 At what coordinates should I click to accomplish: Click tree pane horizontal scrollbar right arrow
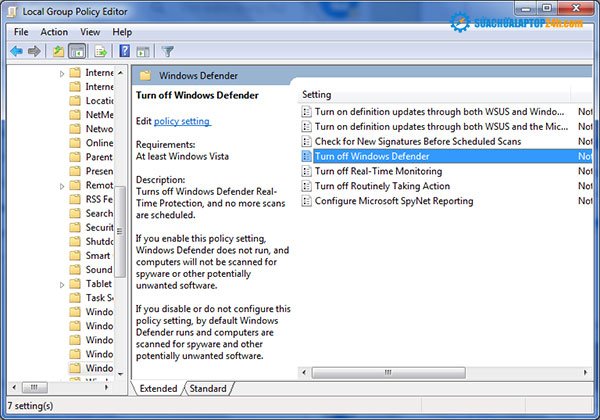[x=106, y=387]
